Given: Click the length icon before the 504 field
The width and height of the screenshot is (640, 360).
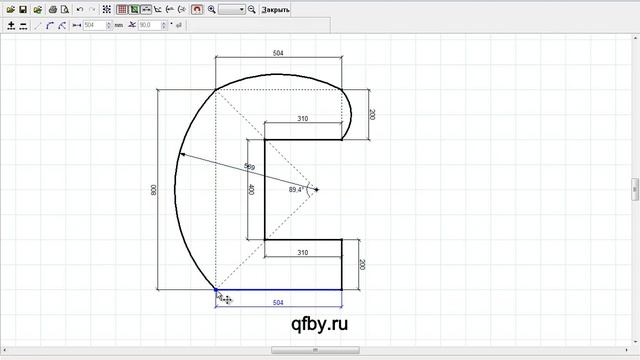Looking at the screenshot, I should tap(77, 25).
